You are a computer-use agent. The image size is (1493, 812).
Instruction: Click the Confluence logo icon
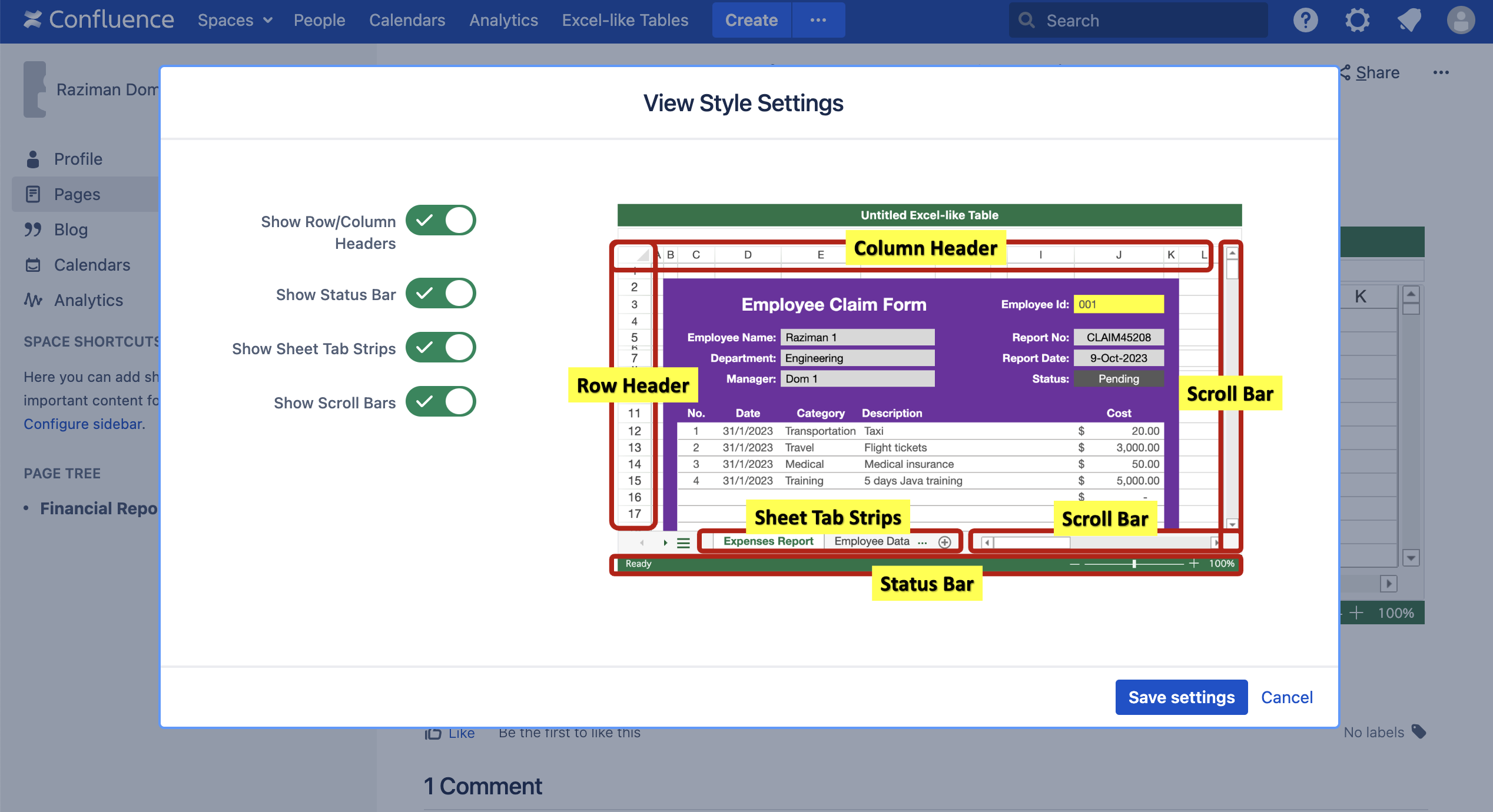[33, 20]
